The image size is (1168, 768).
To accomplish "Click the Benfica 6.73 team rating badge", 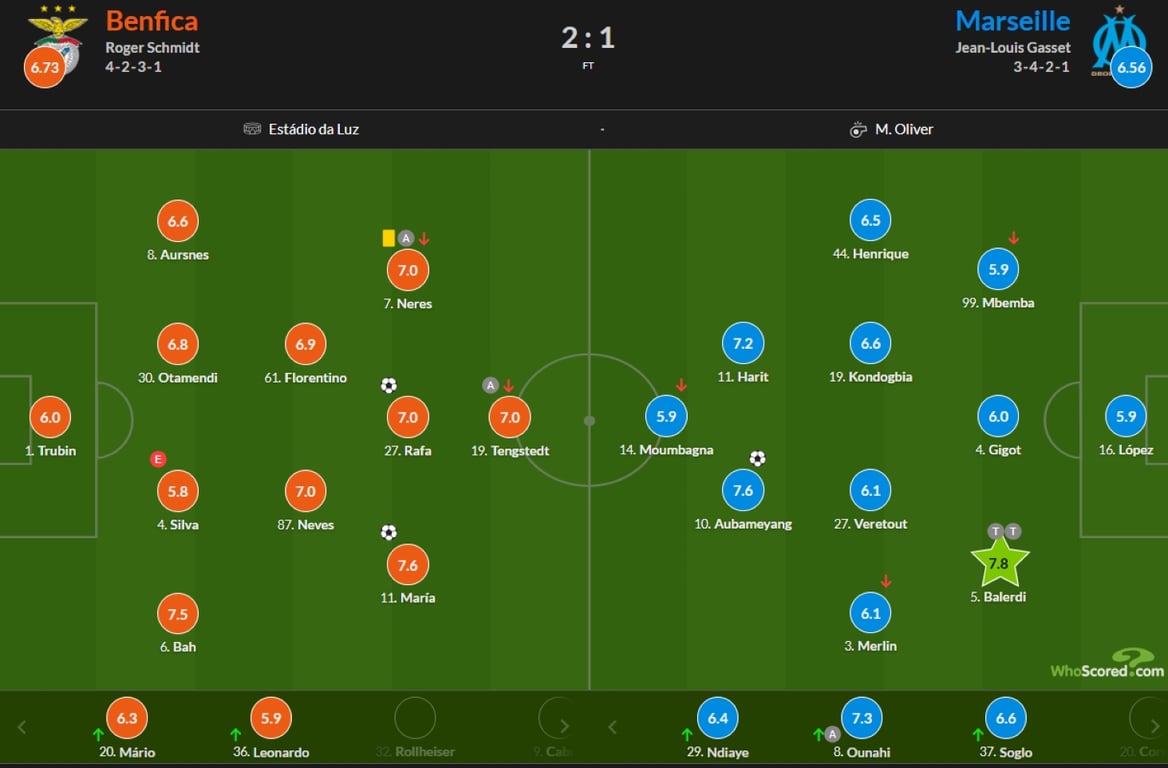I will coord(45,67).
